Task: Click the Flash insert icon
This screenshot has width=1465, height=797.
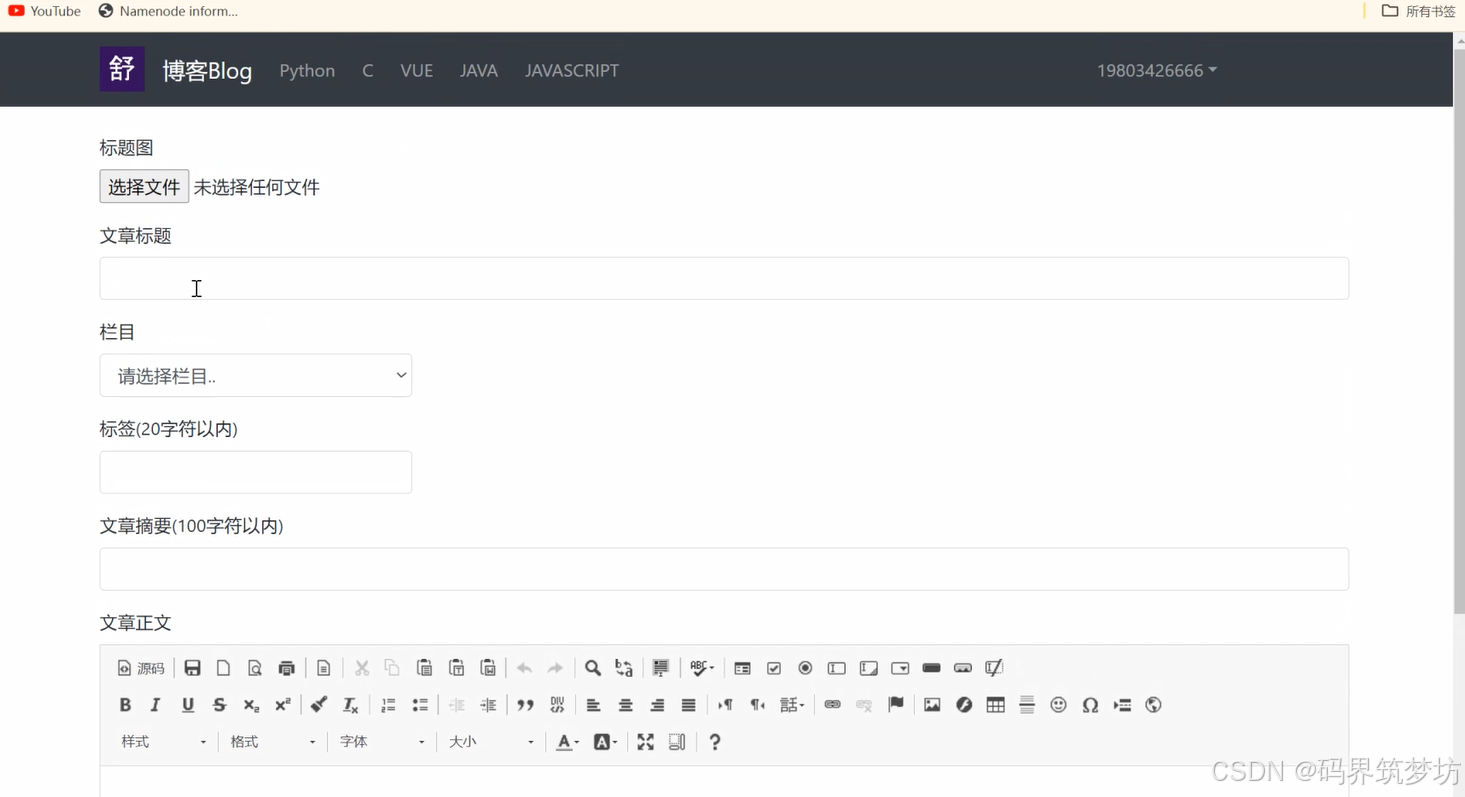Action: pos(964,705)
